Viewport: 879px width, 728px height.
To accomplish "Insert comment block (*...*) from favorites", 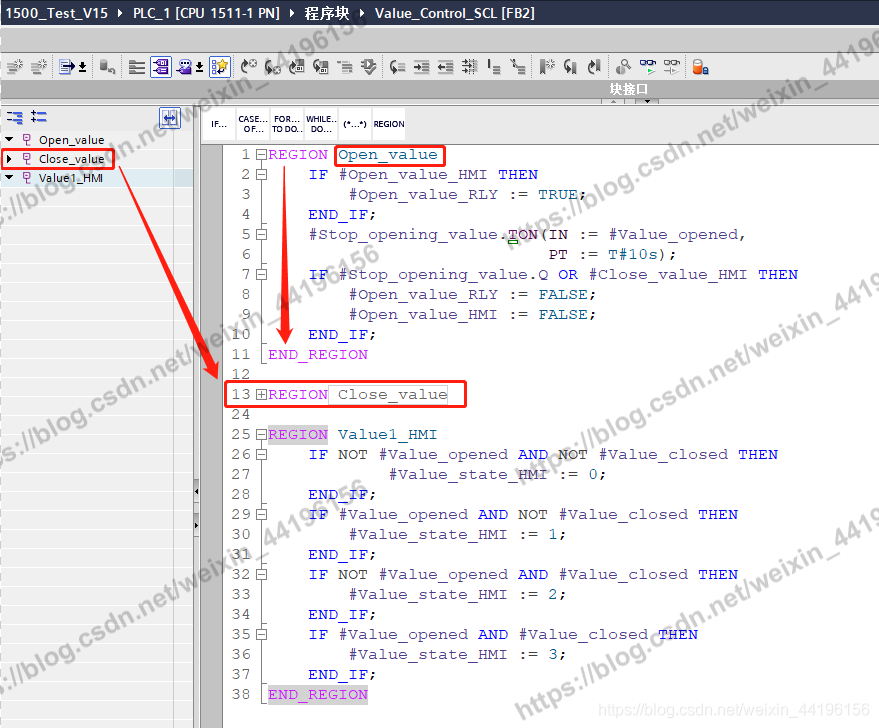I will point(355,124).
